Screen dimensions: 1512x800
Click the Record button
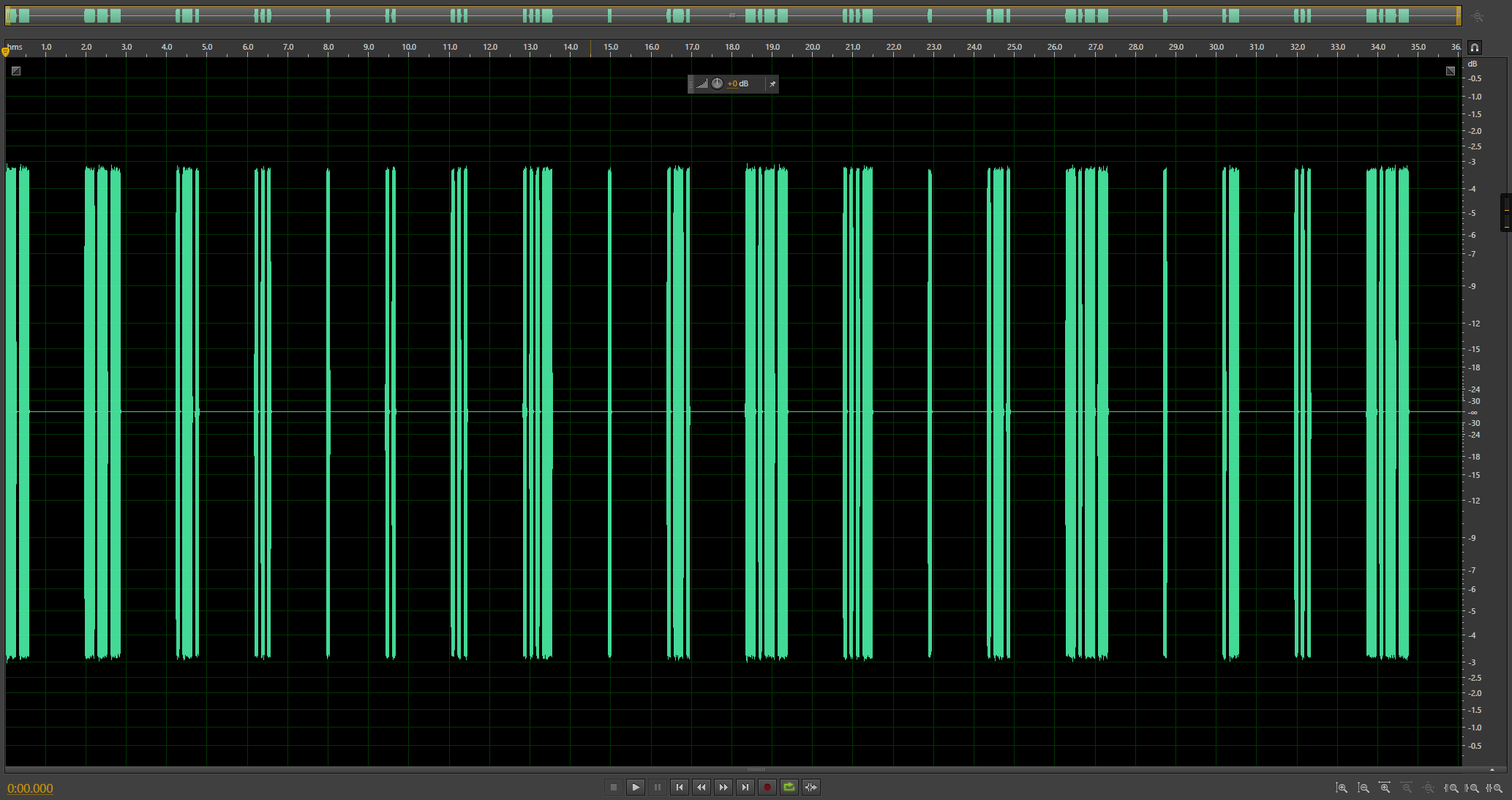coord(767,787)
